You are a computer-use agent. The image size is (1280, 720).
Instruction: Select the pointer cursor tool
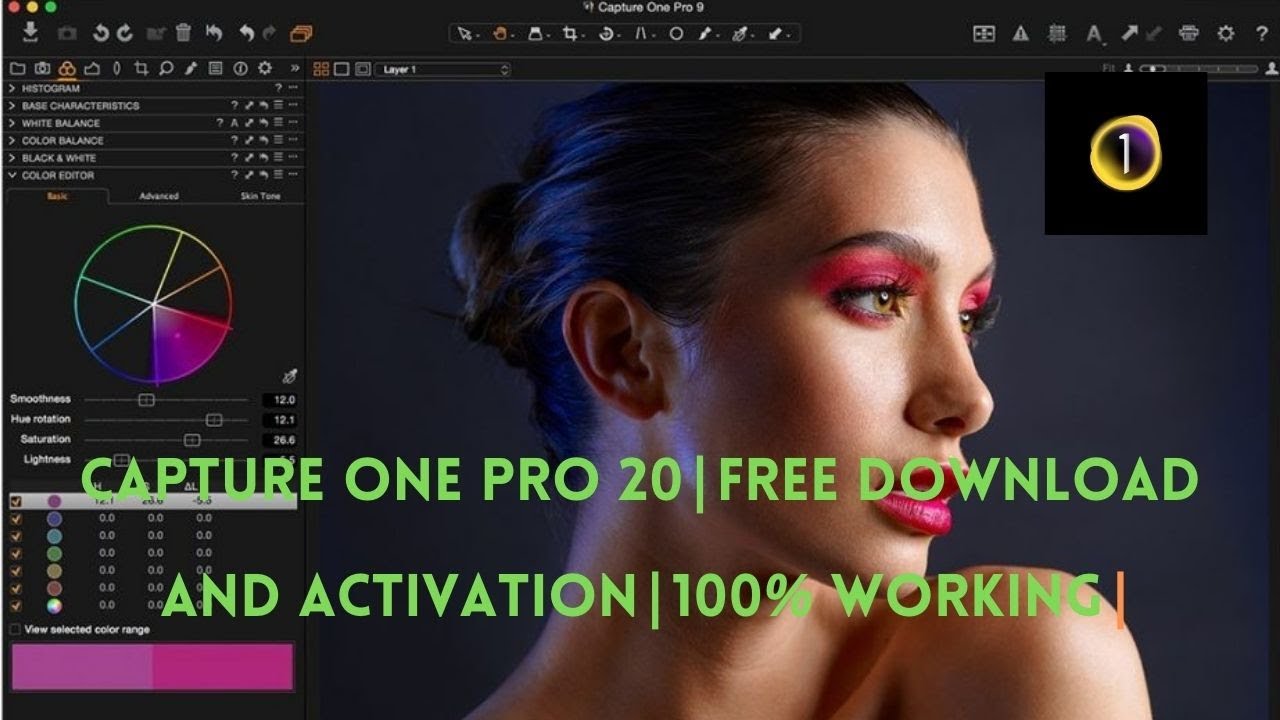coord(464,33)
